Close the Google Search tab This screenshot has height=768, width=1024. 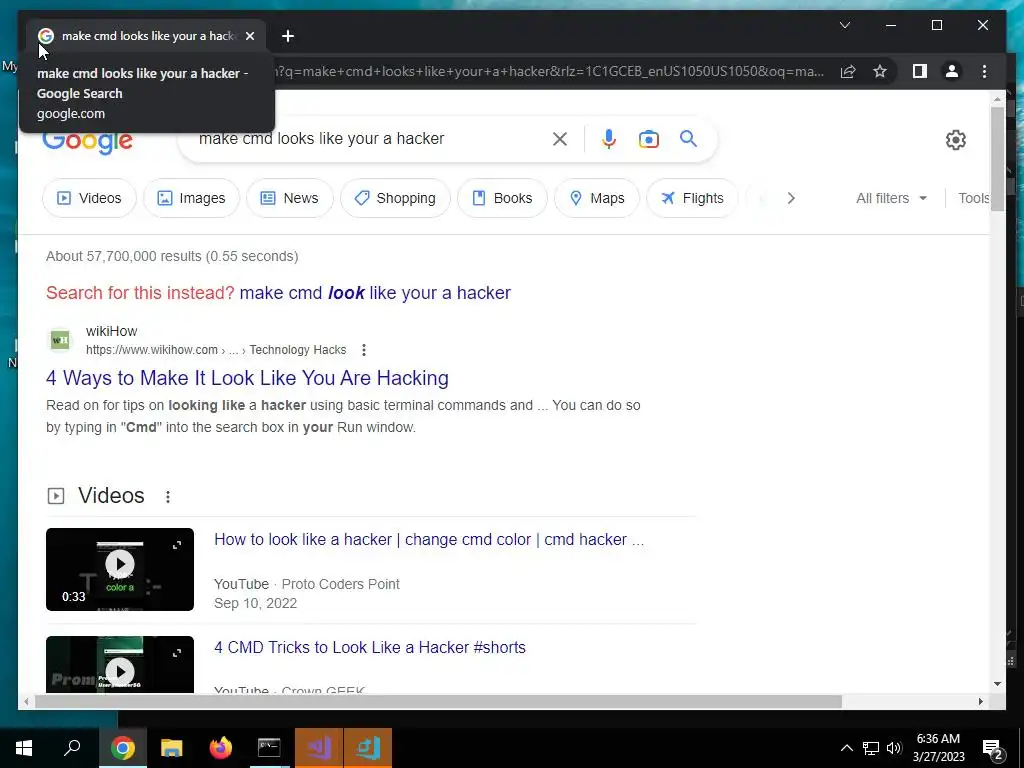click(x=249, y=36)
